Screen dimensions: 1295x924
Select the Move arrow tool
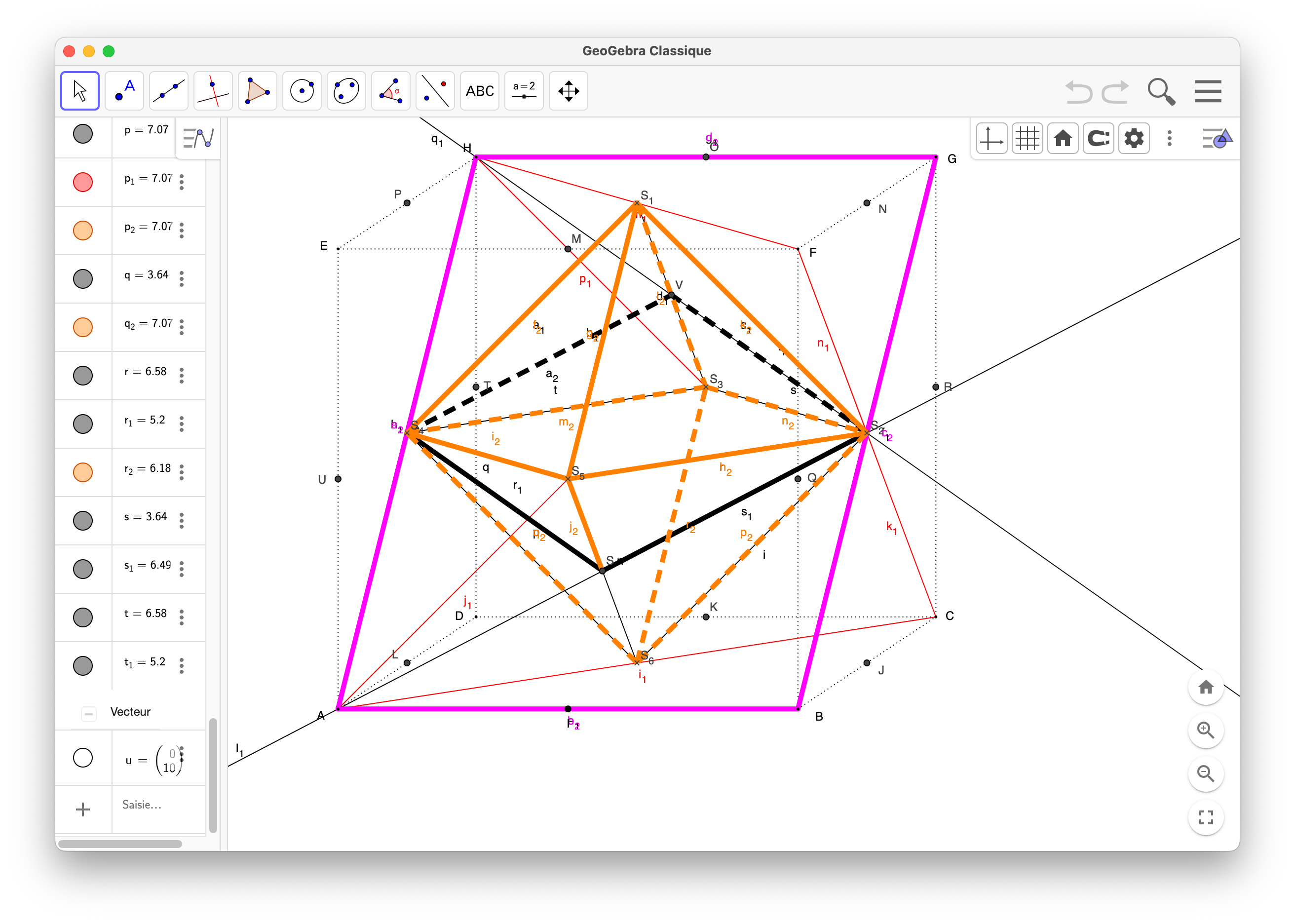click(79, 91)
